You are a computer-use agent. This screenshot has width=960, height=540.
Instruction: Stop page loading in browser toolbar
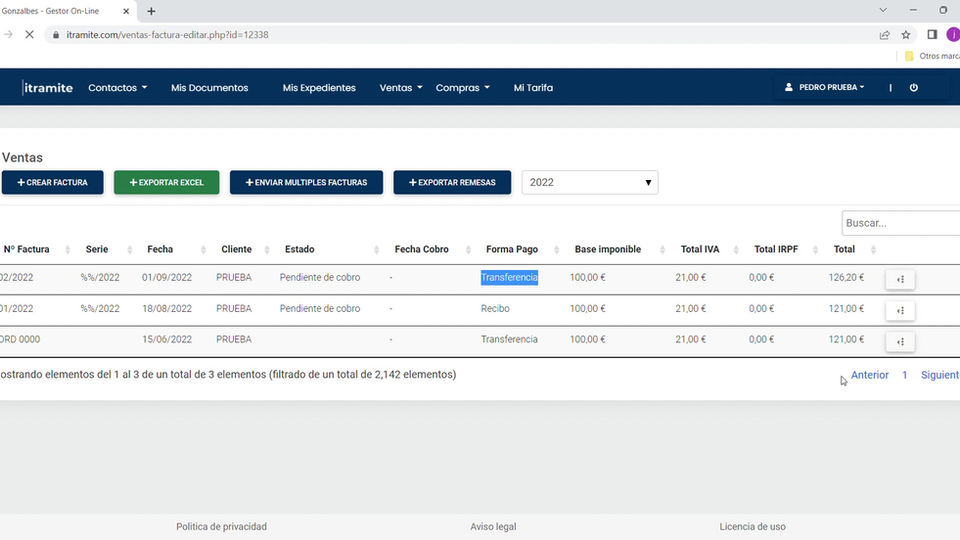[x=29, y=35]
